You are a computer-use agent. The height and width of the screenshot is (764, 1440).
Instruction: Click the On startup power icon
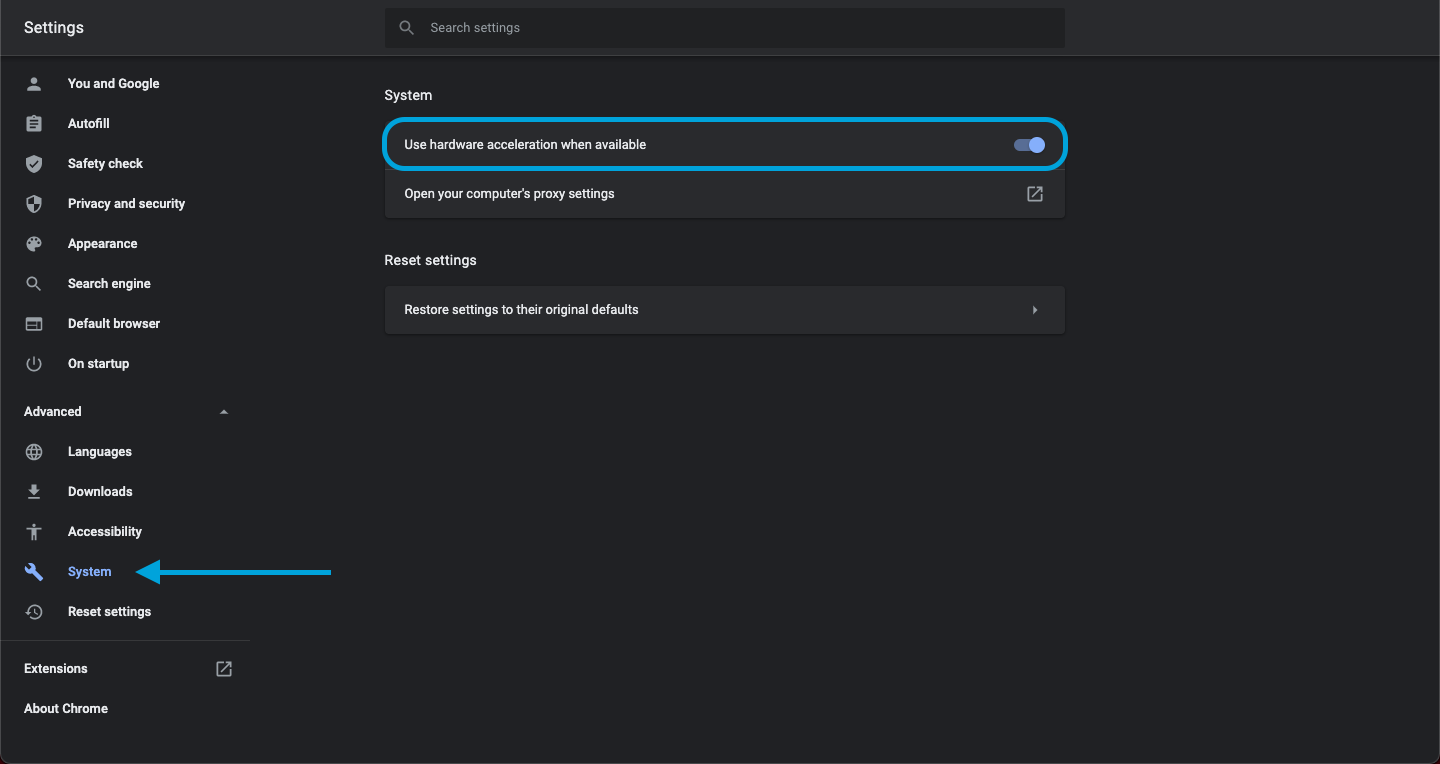coord(34,363)
